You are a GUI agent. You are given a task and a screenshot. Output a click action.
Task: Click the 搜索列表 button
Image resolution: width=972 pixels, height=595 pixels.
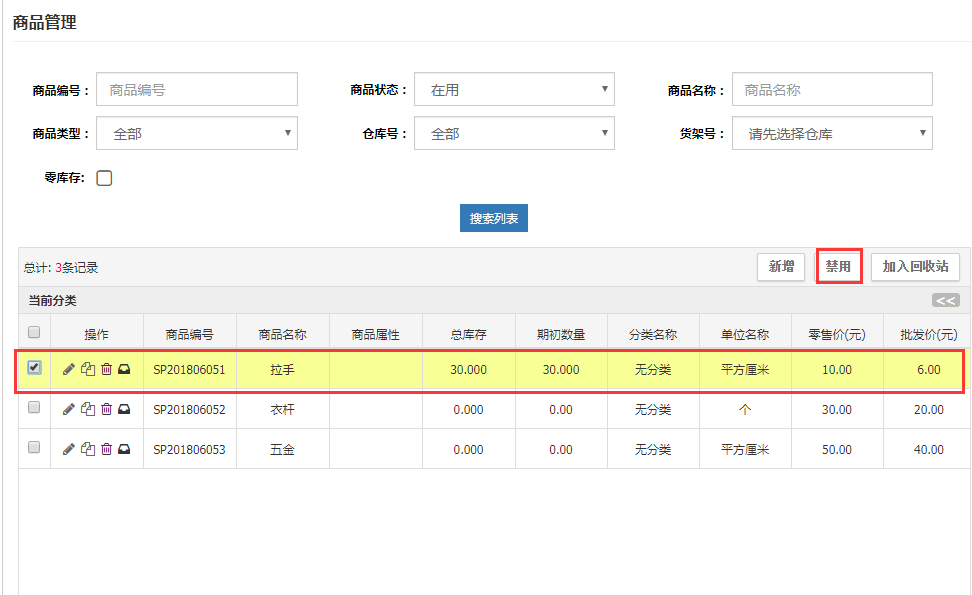(x=494, y=218)
